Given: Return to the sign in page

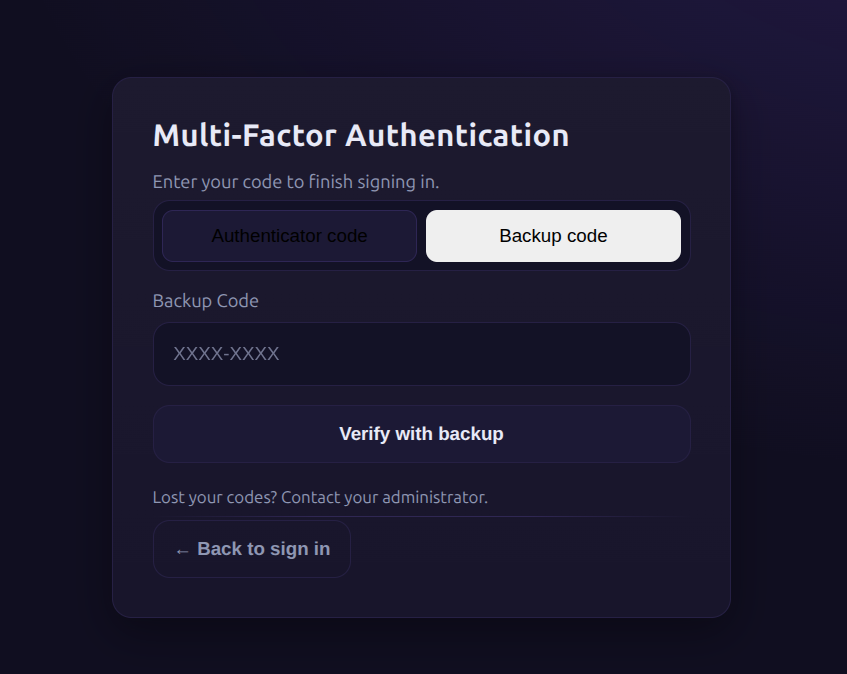Looking at the screenshot, I should (x=252, y=549).
